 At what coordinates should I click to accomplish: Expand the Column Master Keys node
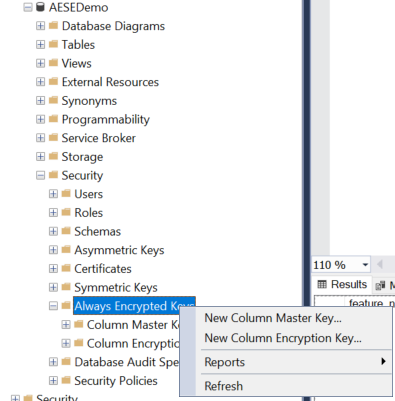(66, 324)
